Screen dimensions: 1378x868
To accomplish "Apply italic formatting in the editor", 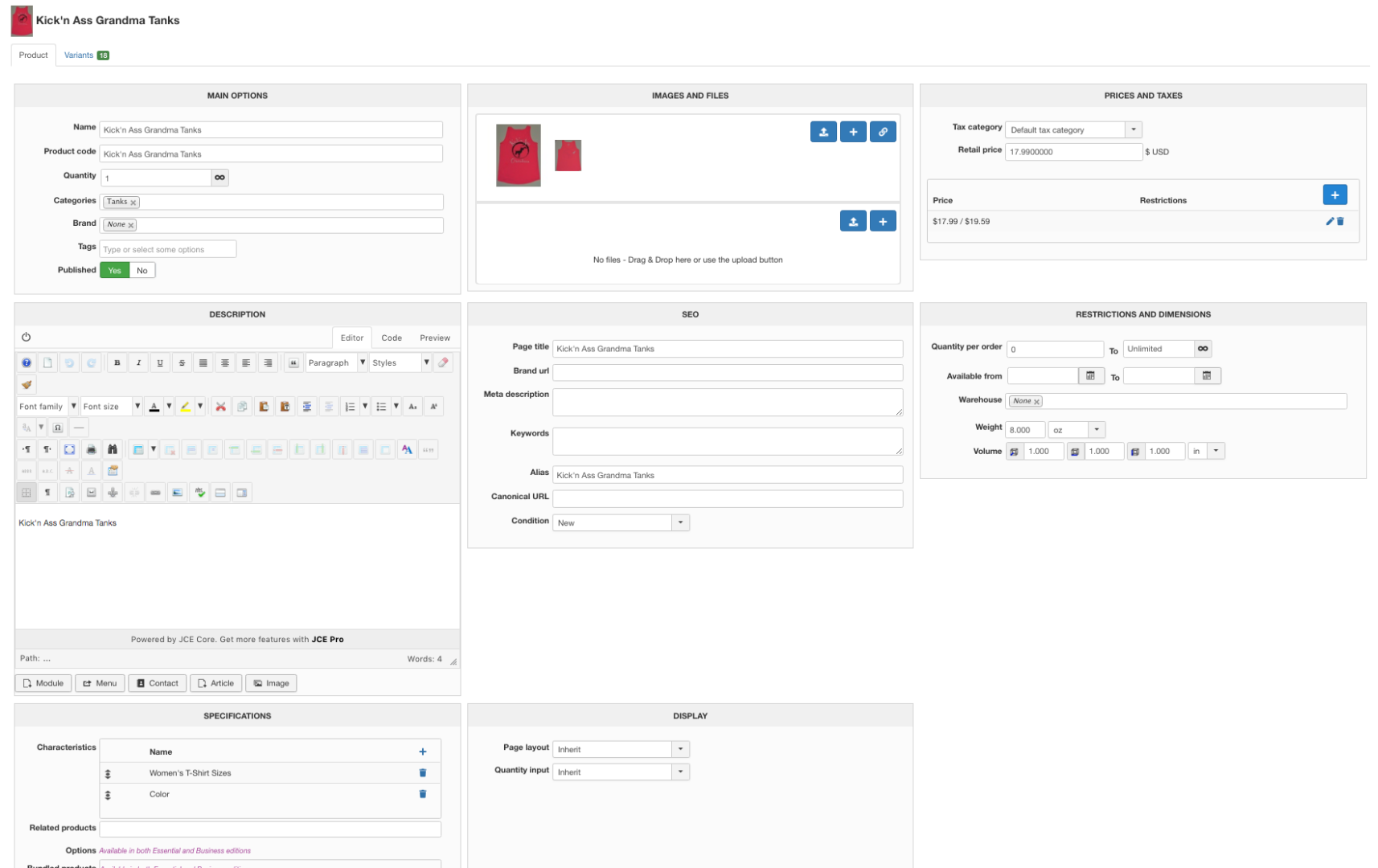I will 139,363.
